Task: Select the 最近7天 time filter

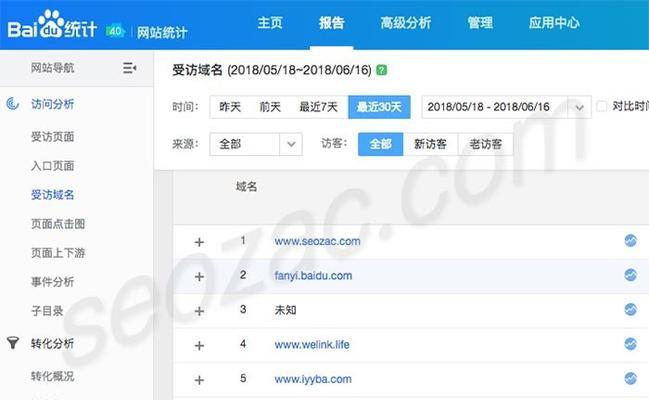Action: pyautogui.click(x=318, y=107)
